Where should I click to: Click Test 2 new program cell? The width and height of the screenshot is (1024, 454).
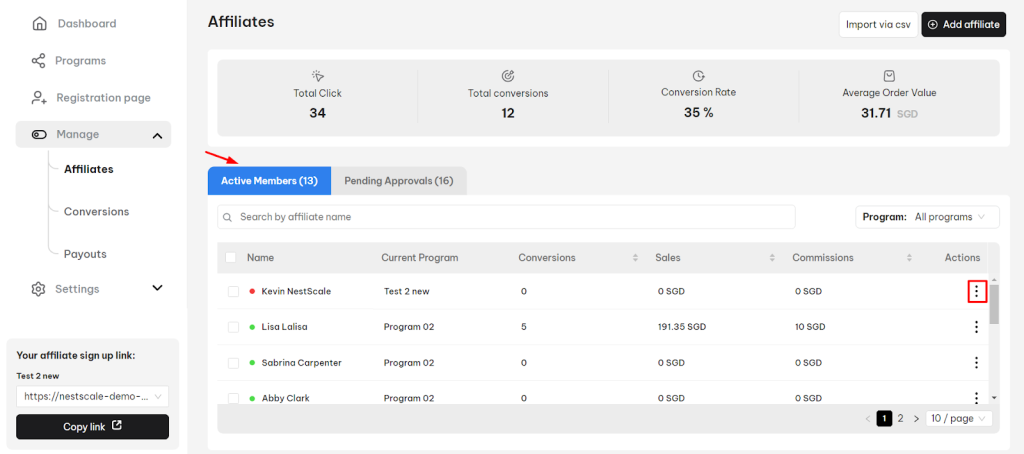pos(406,291)
